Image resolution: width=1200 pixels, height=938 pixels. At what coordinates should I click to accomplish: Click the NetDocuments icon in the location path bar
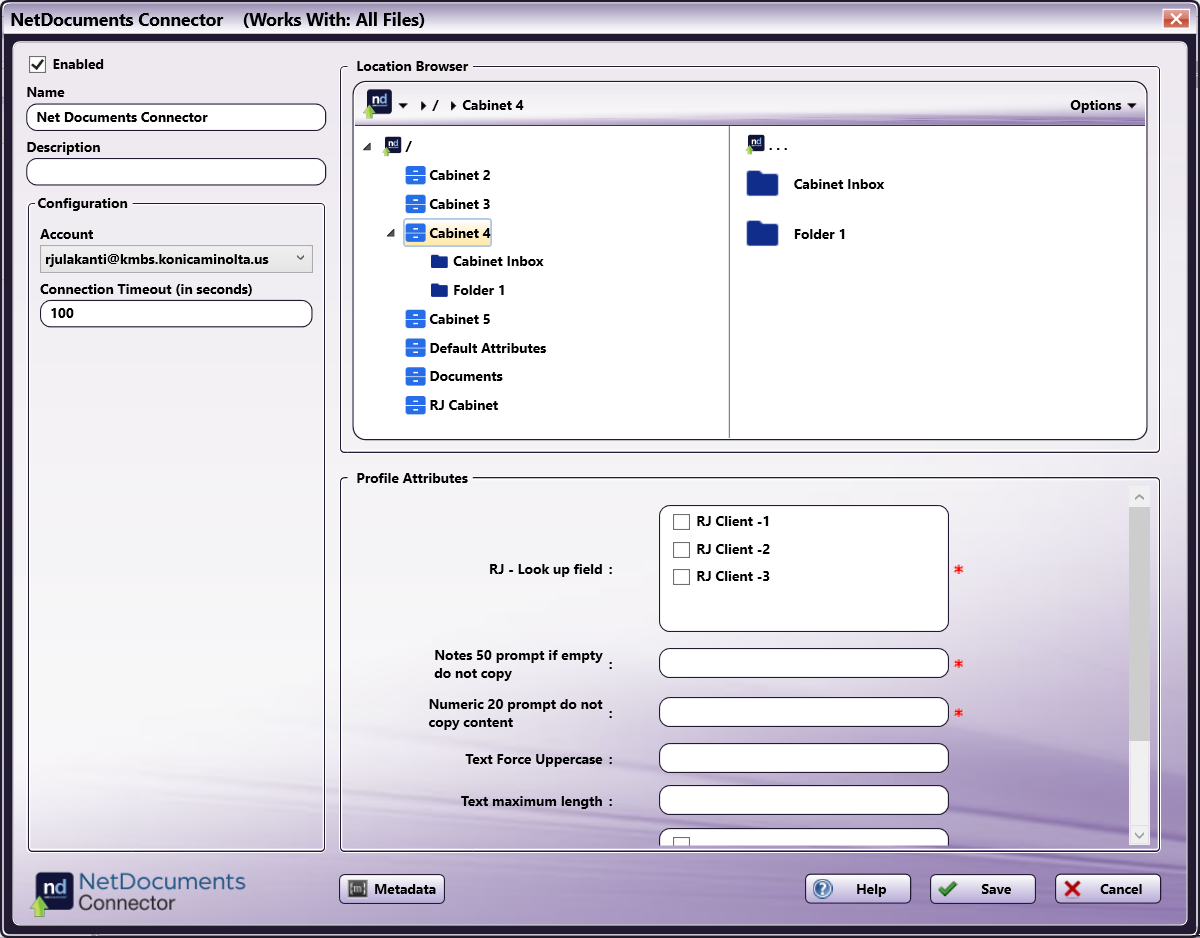378,103
